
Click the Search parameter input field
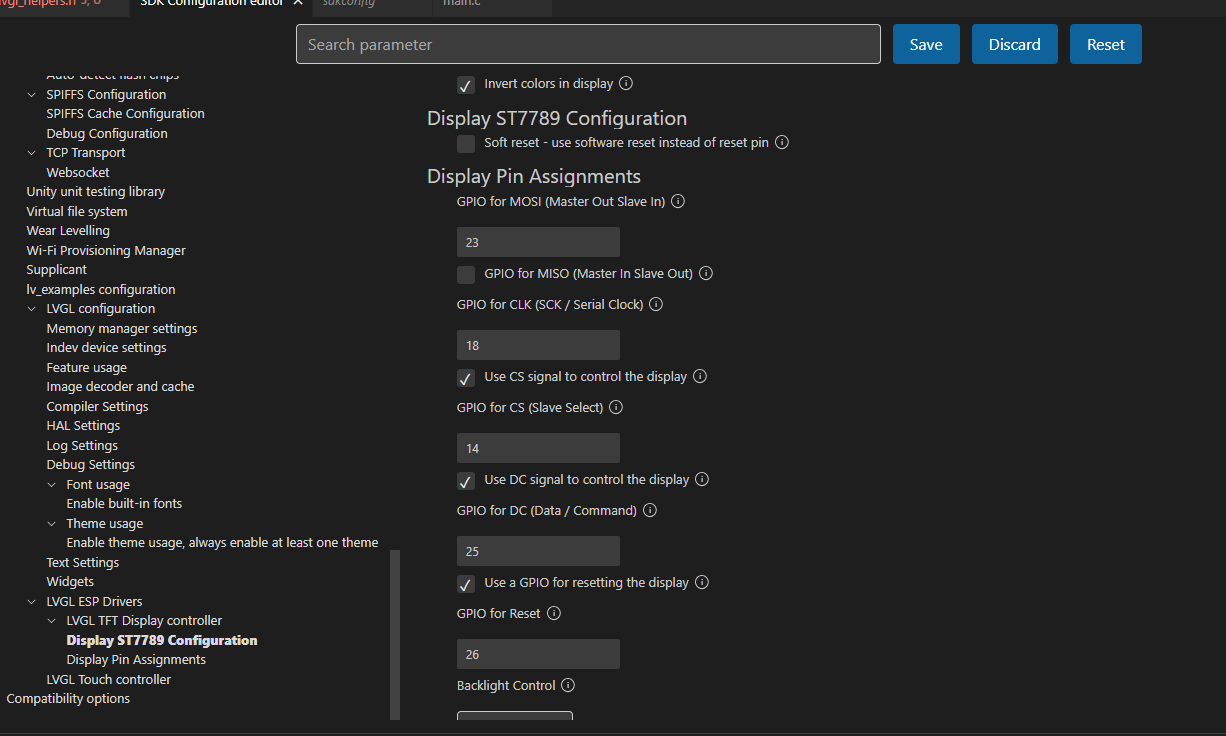(x=588, y=44)
